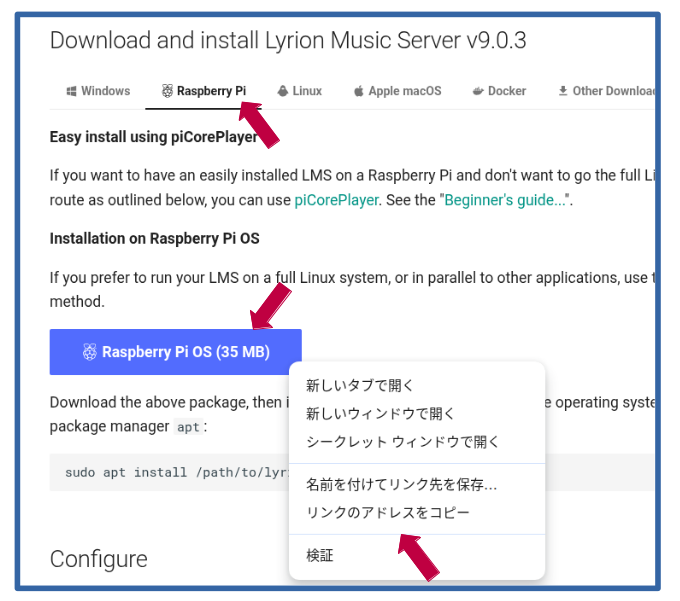This screenshot has height=601, width=680.
Task: Select the Docker whale icon
Action: (x=478, y=91)
